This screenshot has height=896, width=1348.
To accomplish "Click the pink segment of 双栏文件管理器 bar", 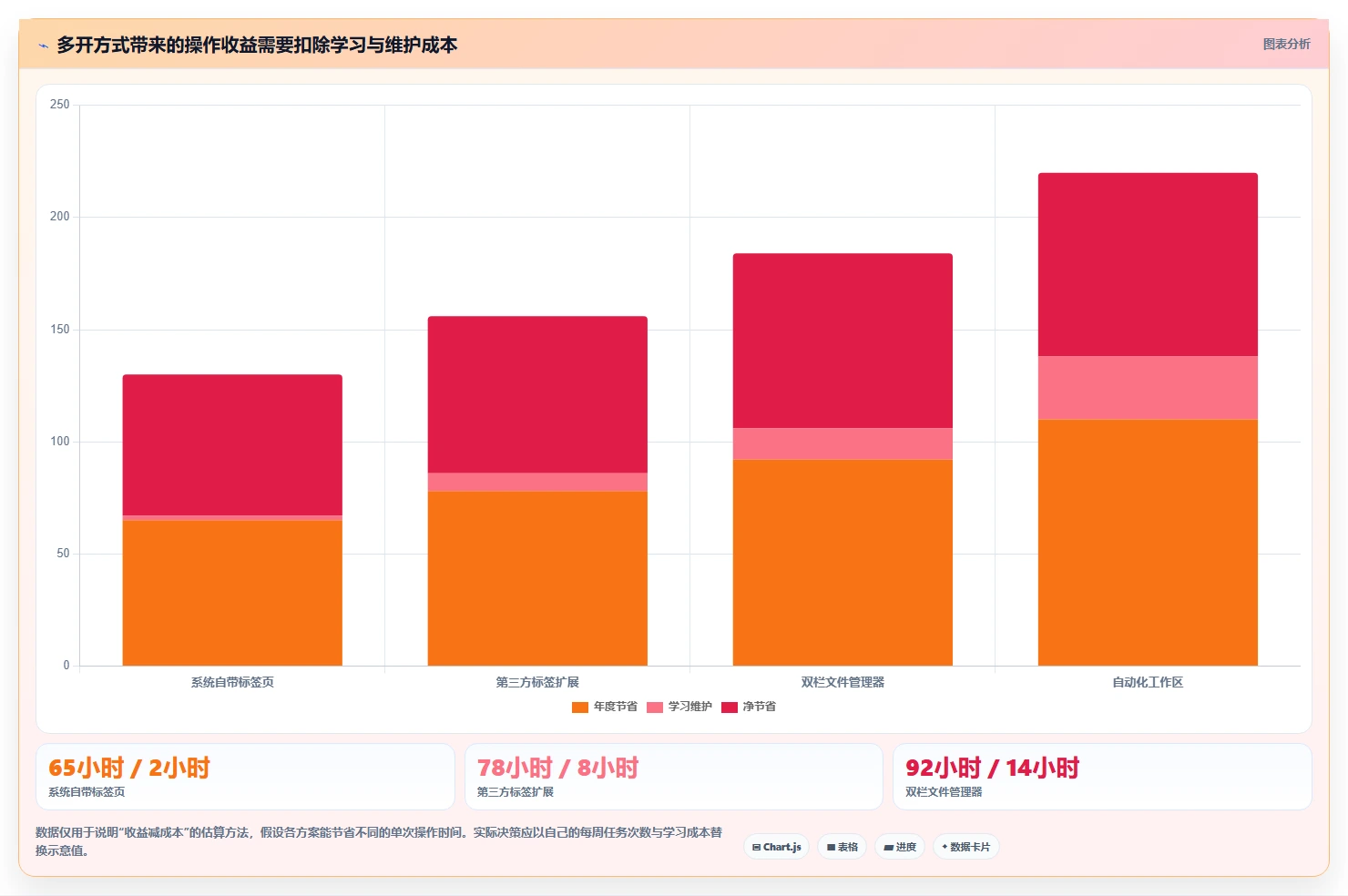I will pyautogui.click(x=842, y=443).
